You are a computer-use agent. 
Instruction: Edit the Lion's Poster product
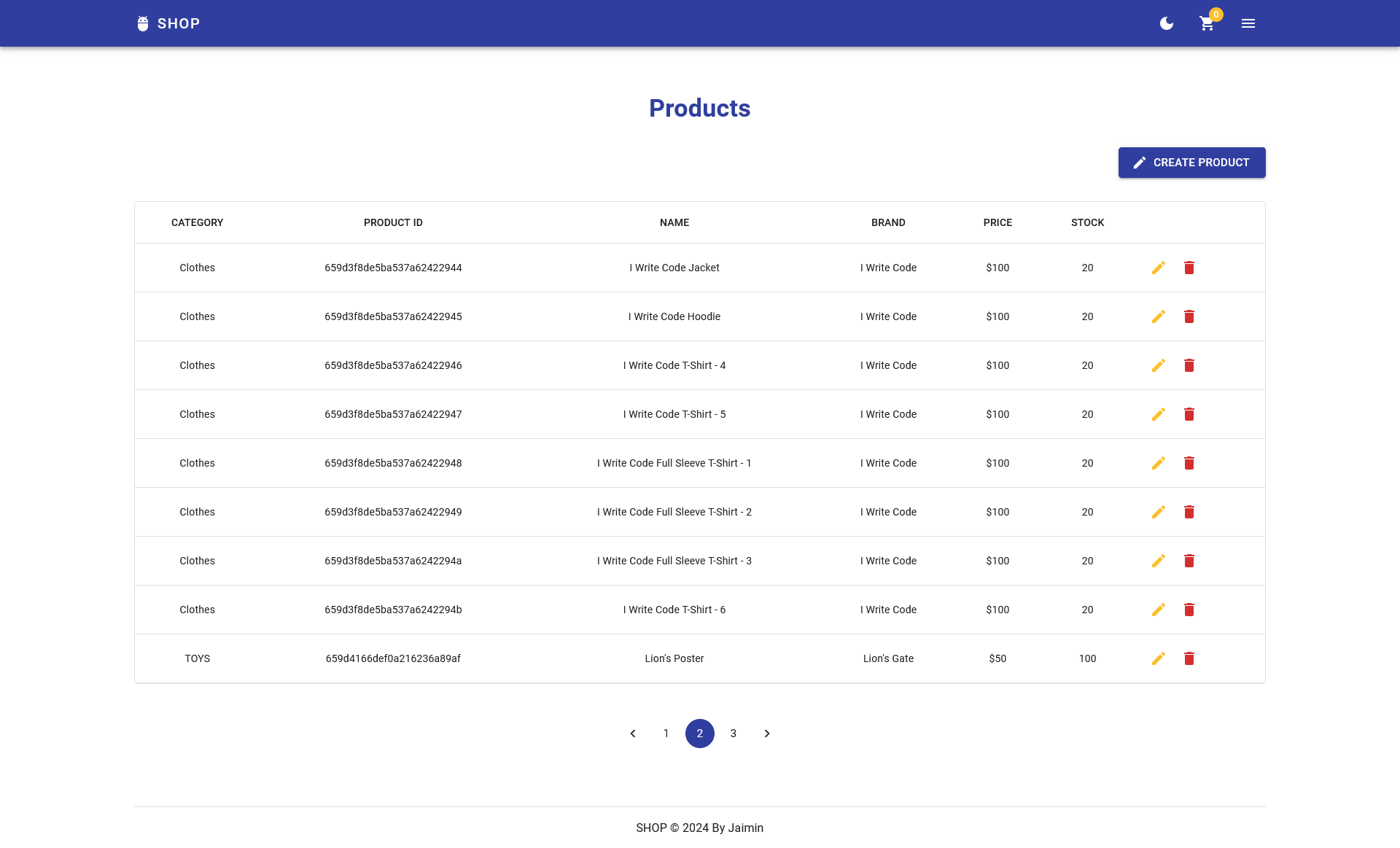coord(1158,658)
